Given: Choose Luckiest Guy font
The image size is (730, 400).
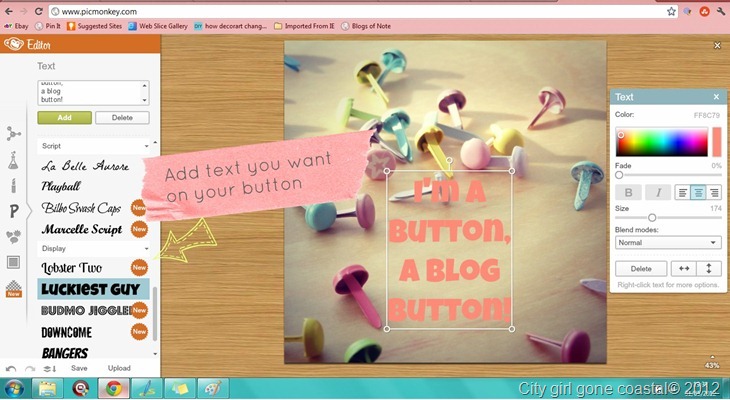Looking at the screenshot, I should [x=93, y=289].
